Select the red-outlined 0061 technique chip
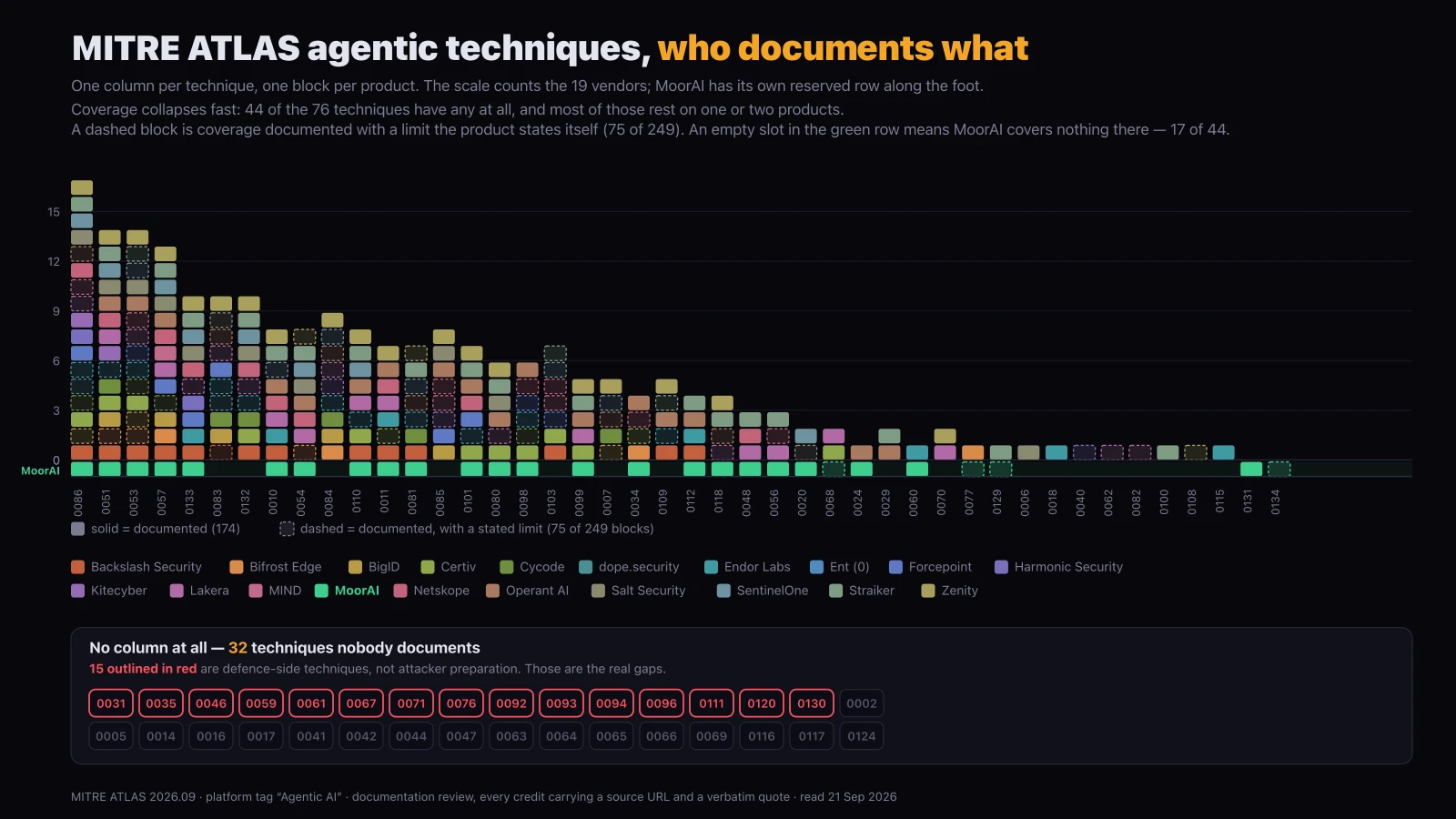The width and height of the screenshot is (1456, 819). tap(311, 703)
